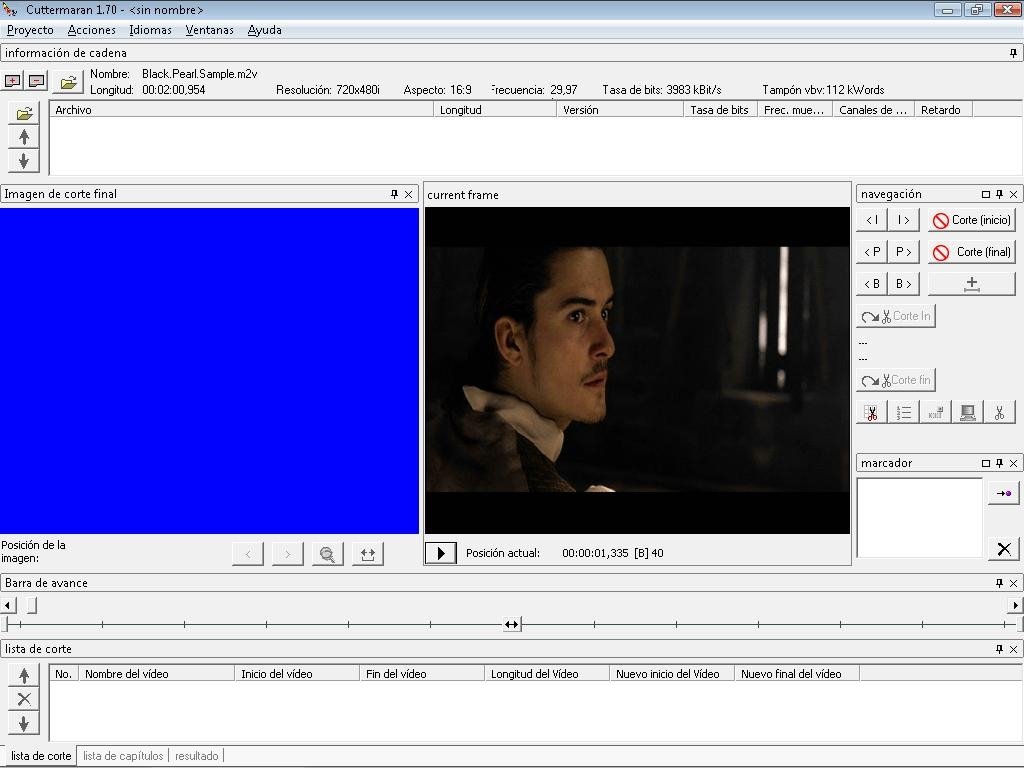This screenshot has height=768, width=1024.
Task: Maximize the navegación panel
Action: coord(986,195)
